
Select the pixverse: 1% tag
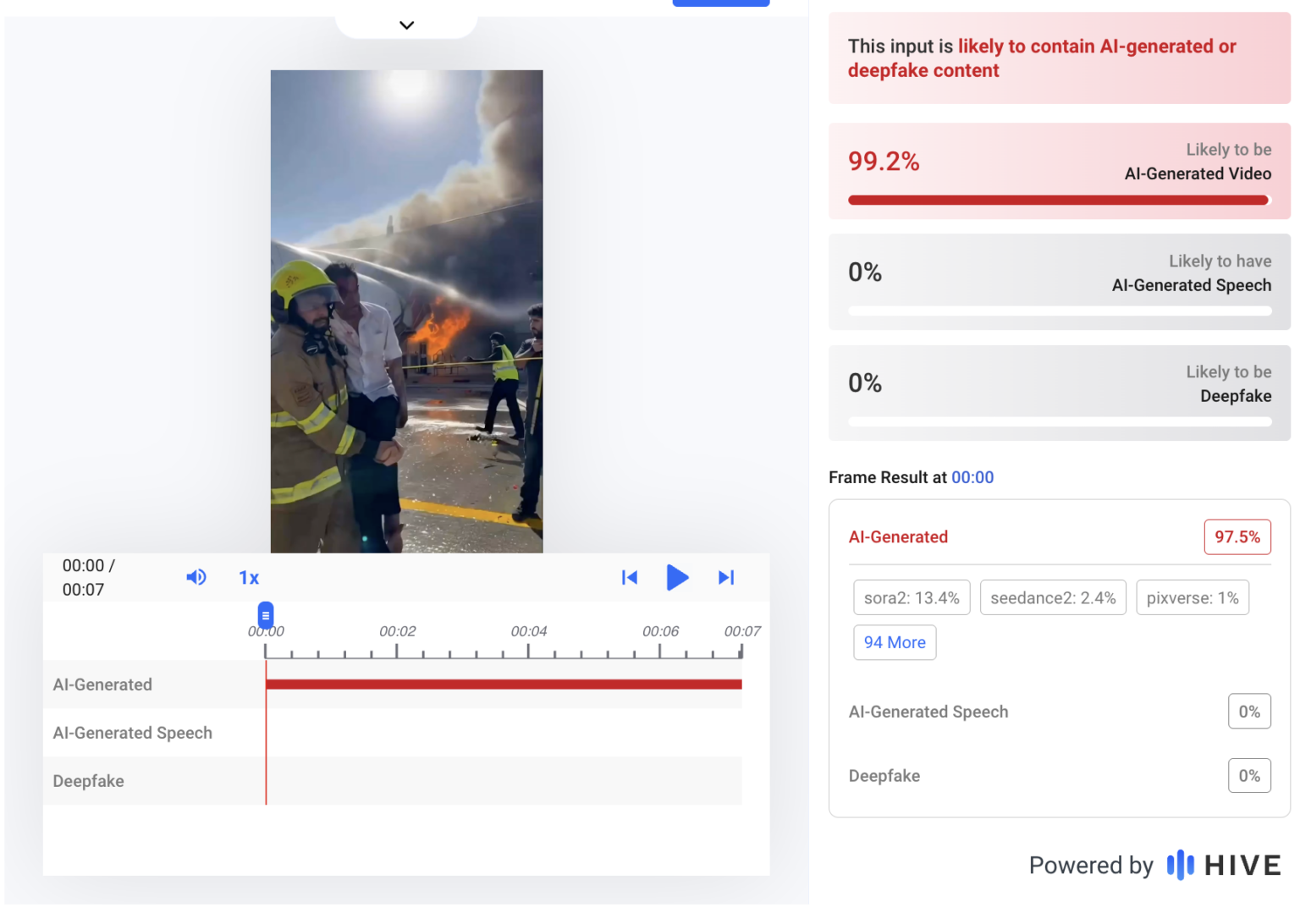tap(1192, 598)
